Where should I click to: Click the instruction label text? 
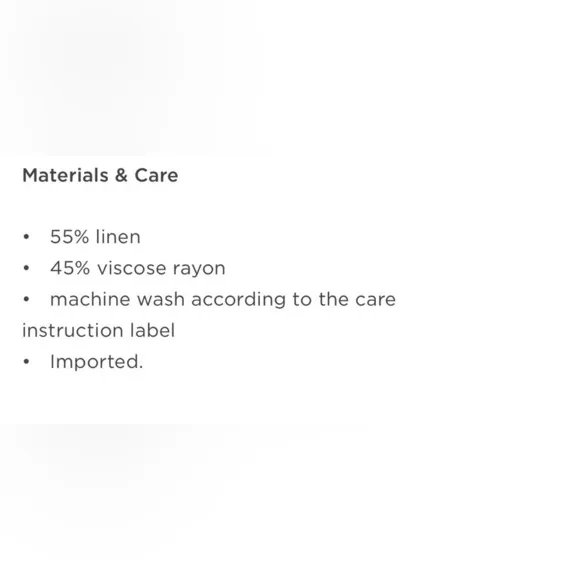pos(98,330)
